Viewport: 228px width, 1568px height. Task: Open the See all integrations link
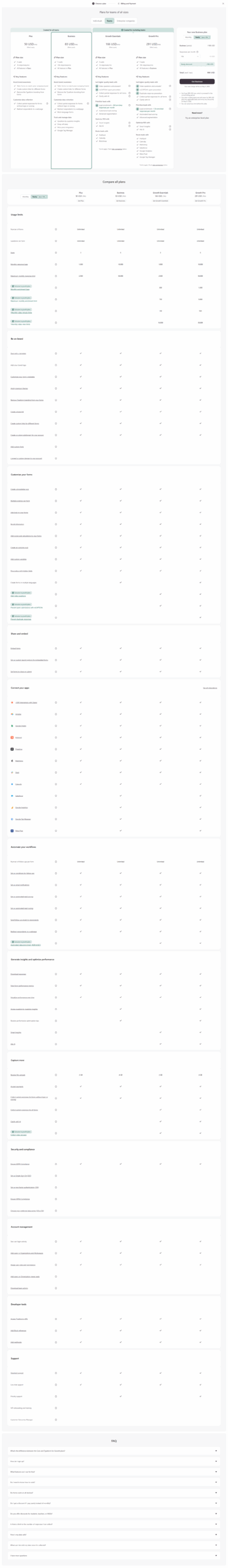tap(210, 688)
